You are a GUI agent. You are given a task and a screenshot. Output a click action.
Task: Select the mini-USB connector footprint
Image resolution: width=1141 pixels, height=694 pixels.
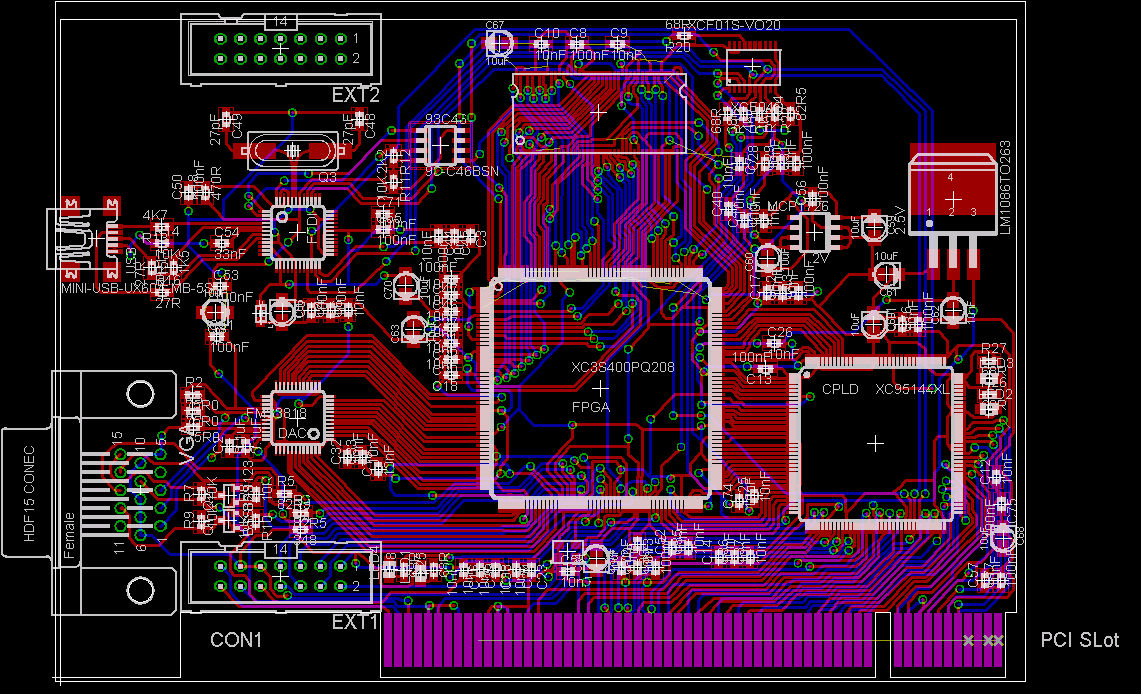(84, 238)
